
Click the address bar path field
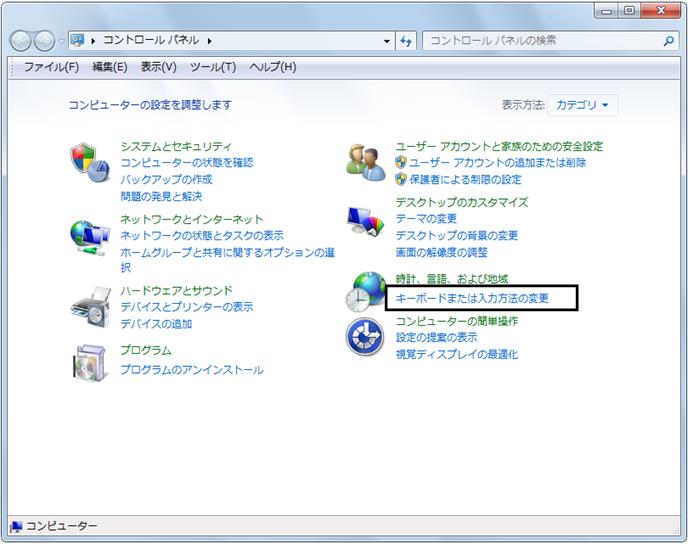(232, 41)
